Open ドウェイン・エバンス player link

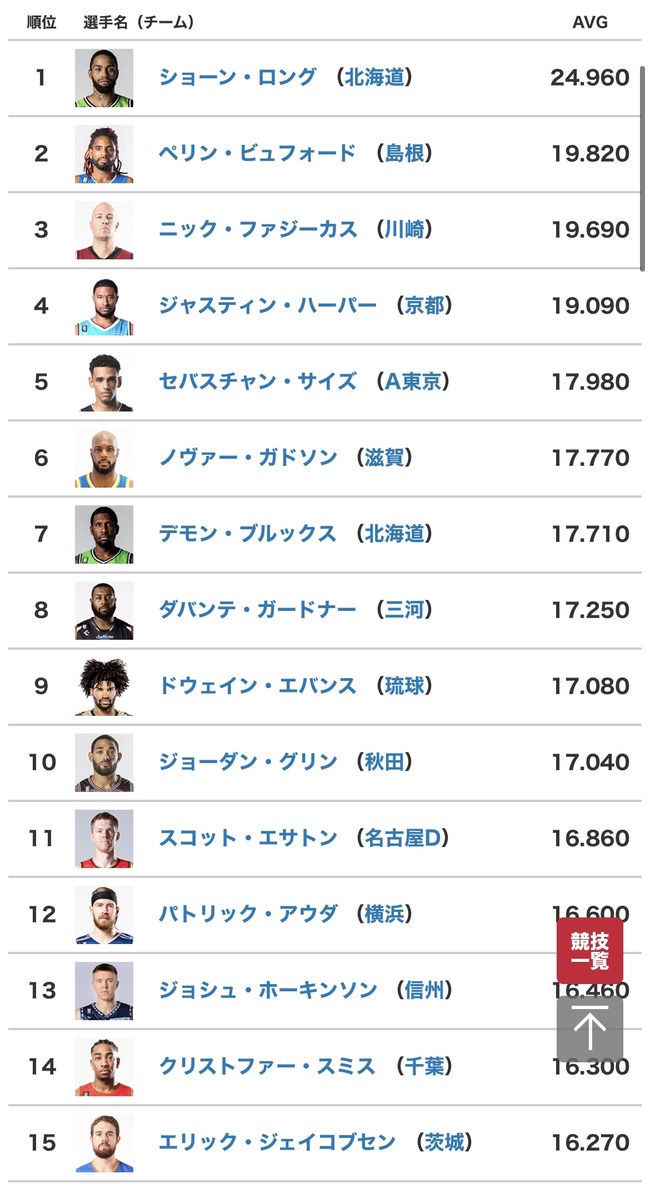coord(257,685)
